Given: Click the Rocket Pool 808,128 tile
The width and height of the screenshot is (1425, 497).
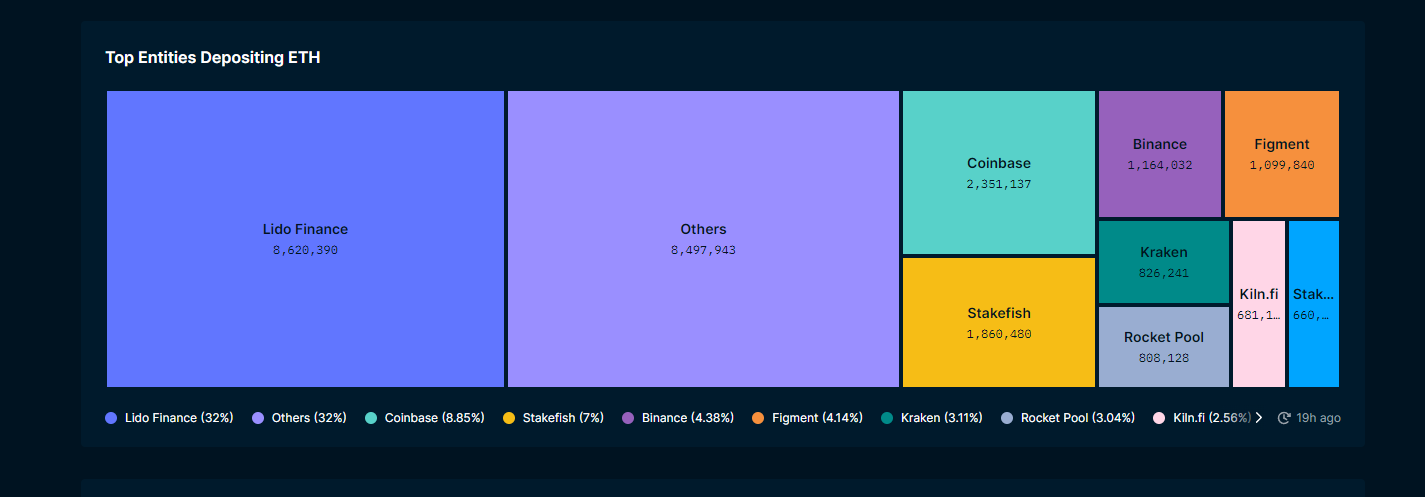Looking at the screenshot, I should (1163, 346).
